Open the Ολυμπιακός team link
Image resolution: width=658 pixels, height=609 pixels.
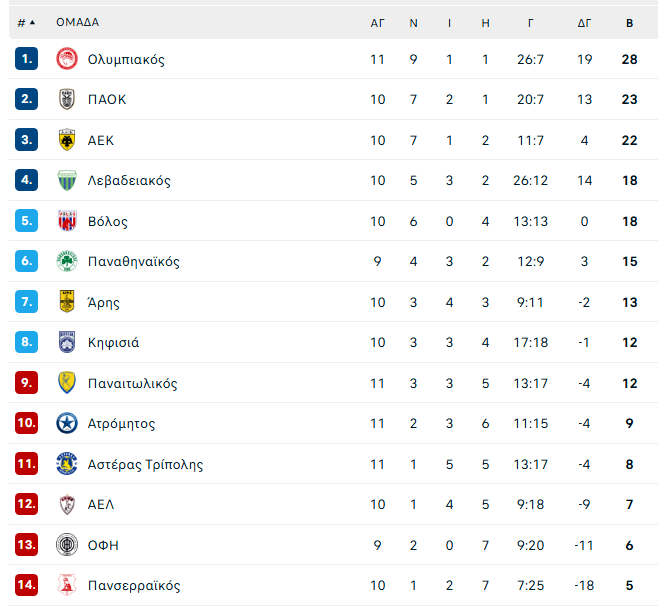click(x=126, y=59)
